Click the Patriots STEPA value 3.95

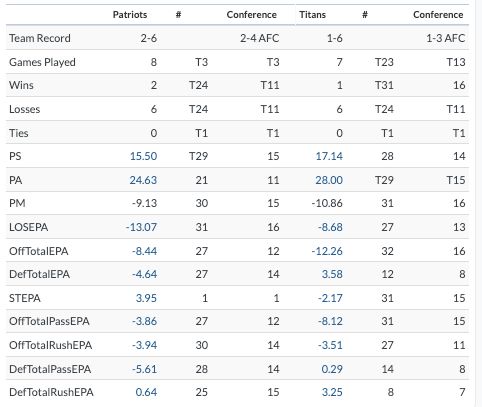tap(146, 298)
